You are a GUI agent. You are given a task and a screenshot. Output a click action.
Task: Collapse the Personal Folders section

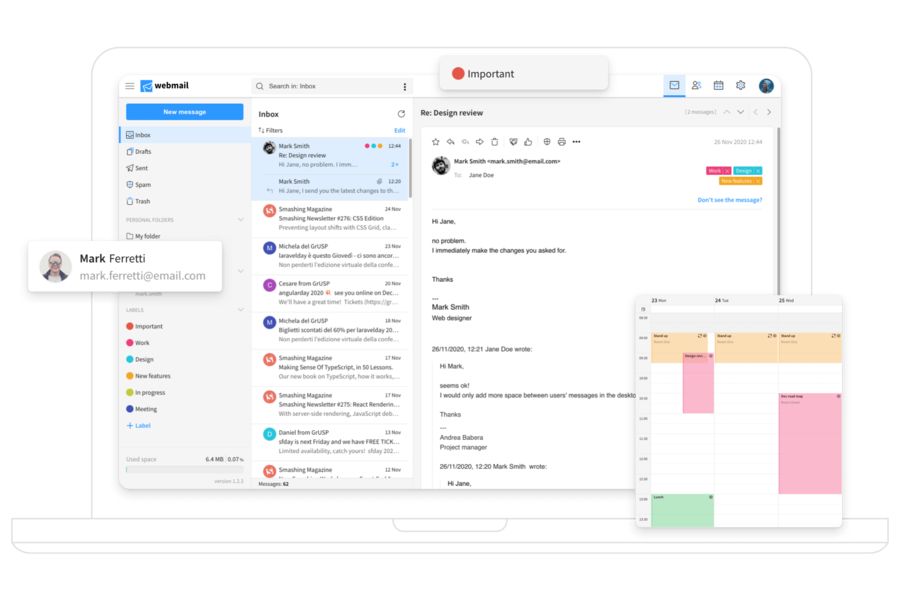(x=240, y=220)
